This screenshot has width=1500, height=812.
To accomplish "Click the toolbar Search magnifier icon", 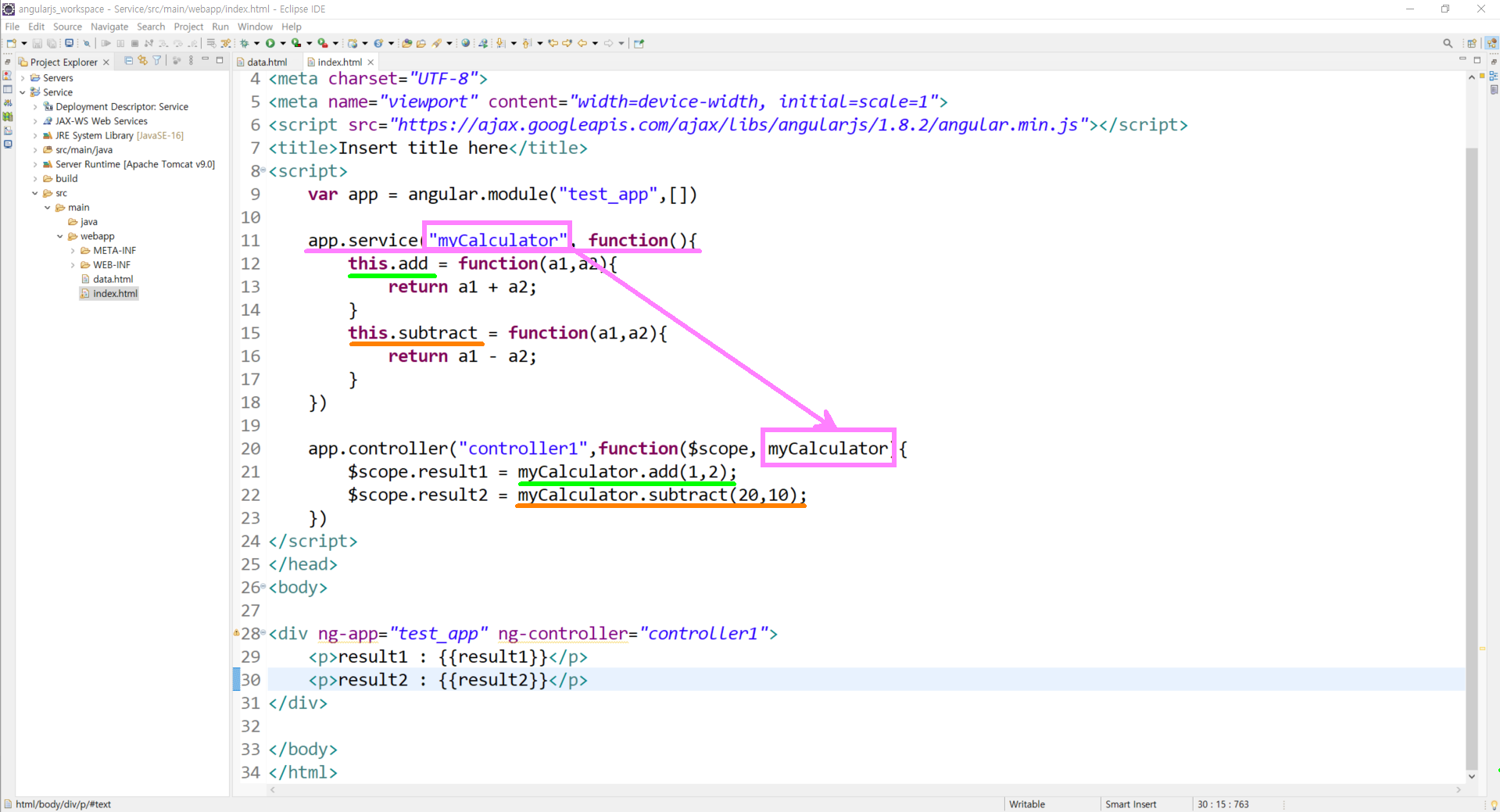I will 1448,43.
